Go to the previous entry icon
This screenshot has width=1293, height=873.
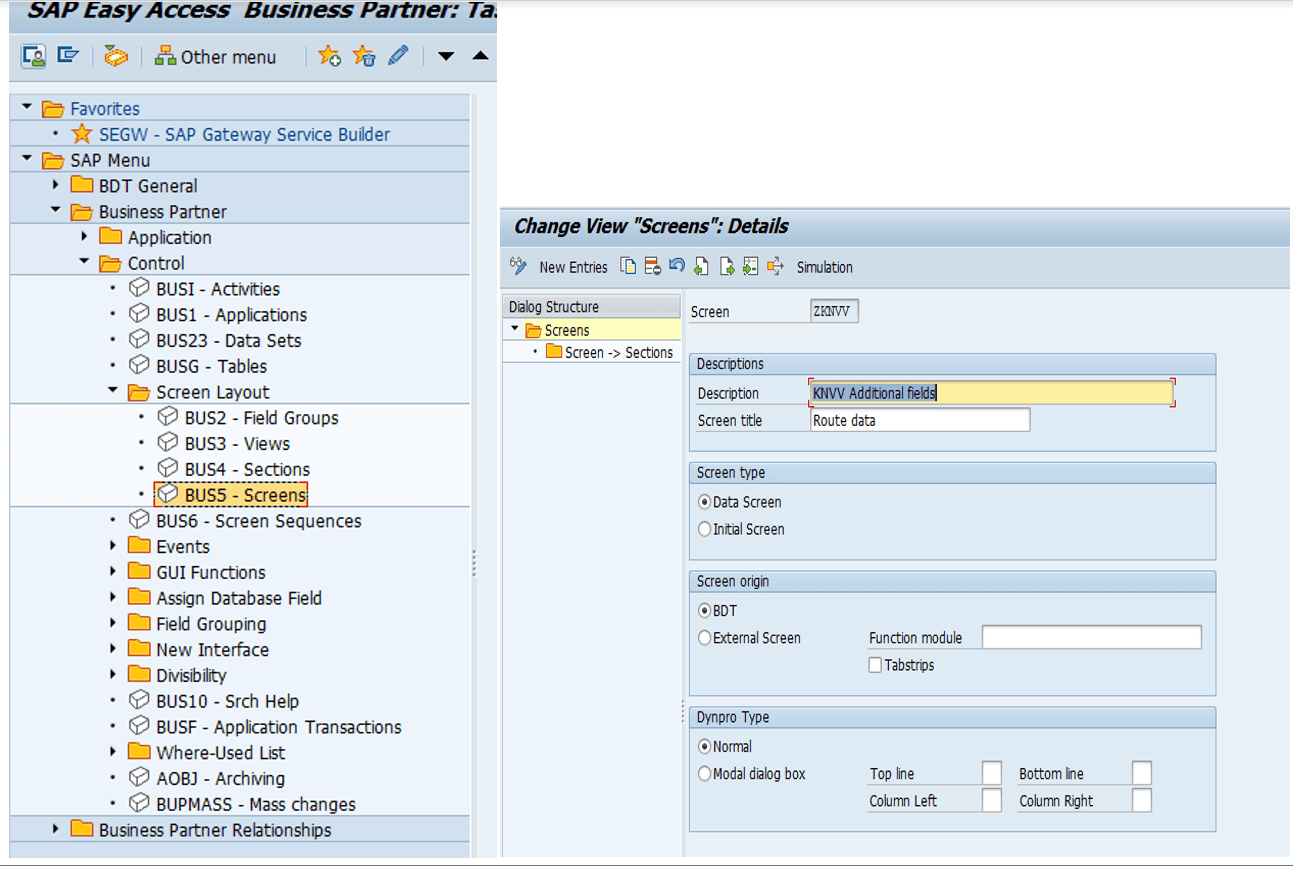pos(701,266)
